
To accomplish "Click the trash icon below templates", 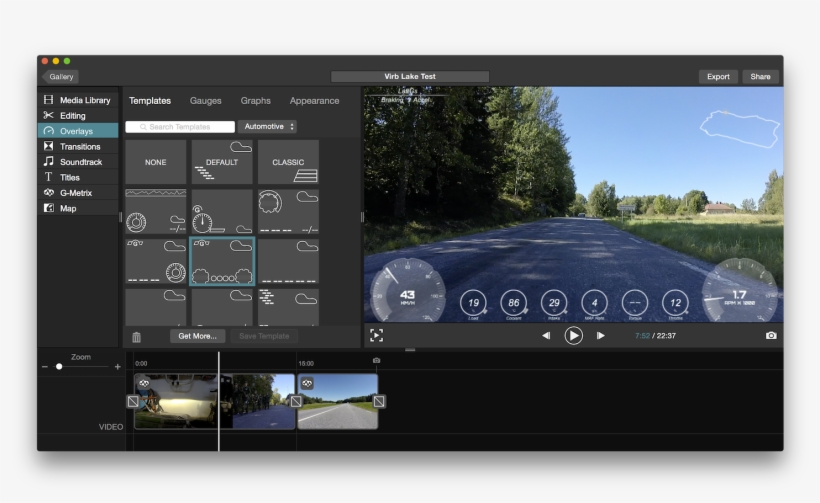I will click(x=137, y=337).
